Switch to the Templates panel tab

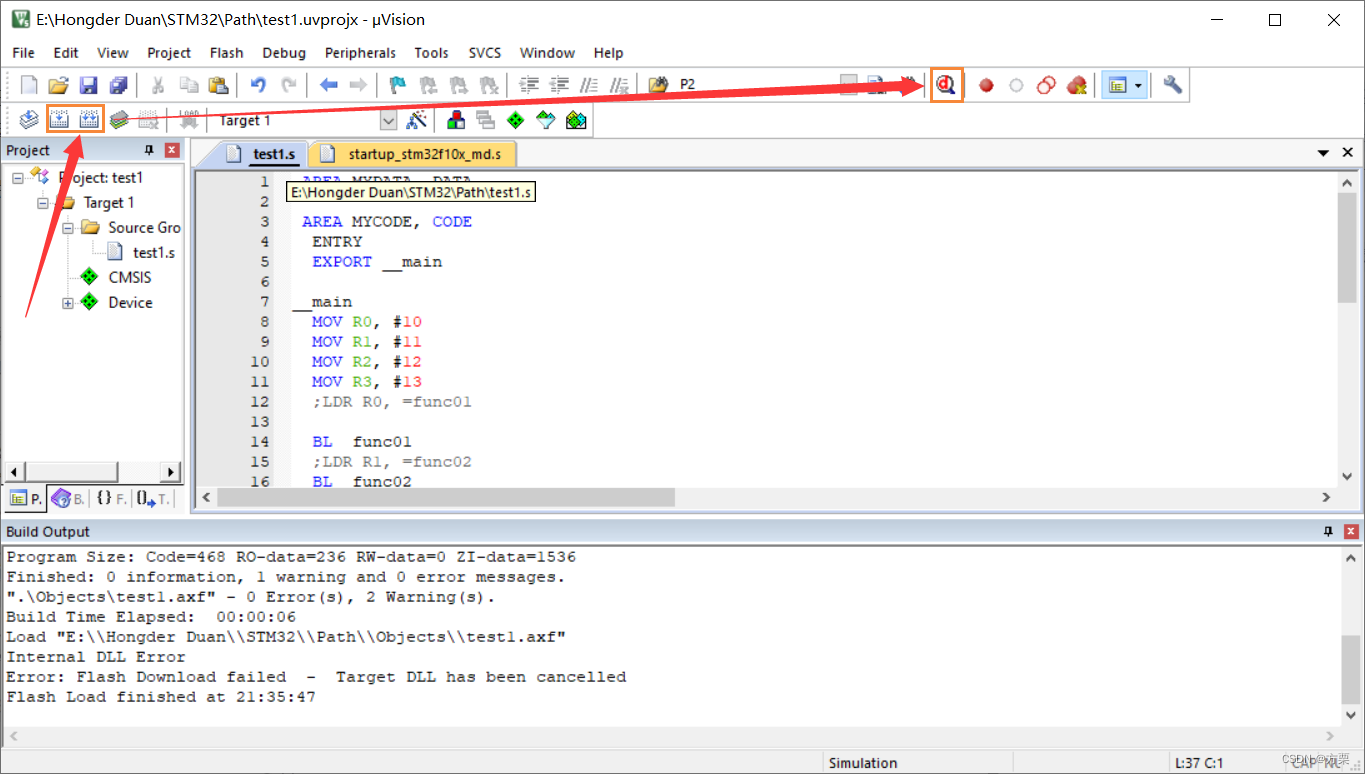coord(153,498)
